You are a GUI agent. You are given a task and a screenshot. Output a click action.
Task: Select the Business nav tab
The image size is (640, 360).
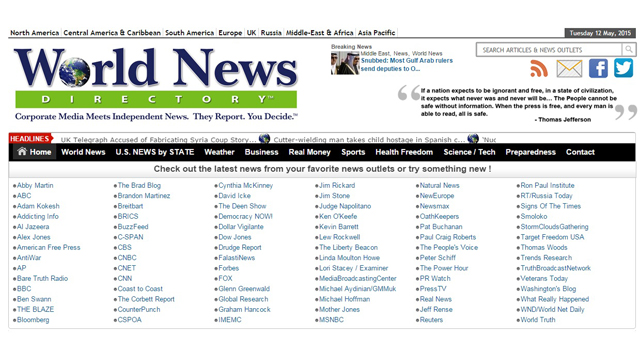click(261, 152)
